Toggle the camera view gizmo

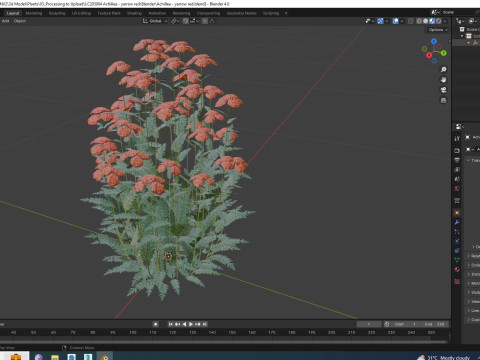pyautogui.click(x=443, y=90)
